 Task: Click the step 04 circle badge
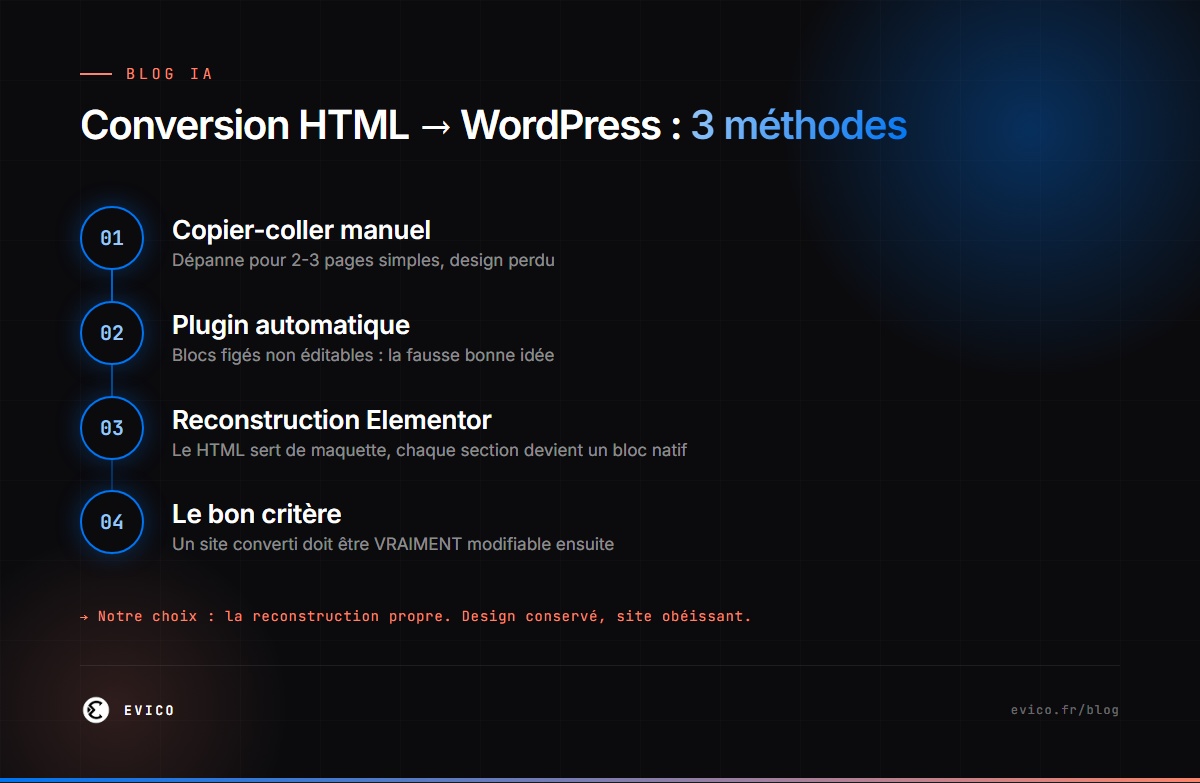112,522
